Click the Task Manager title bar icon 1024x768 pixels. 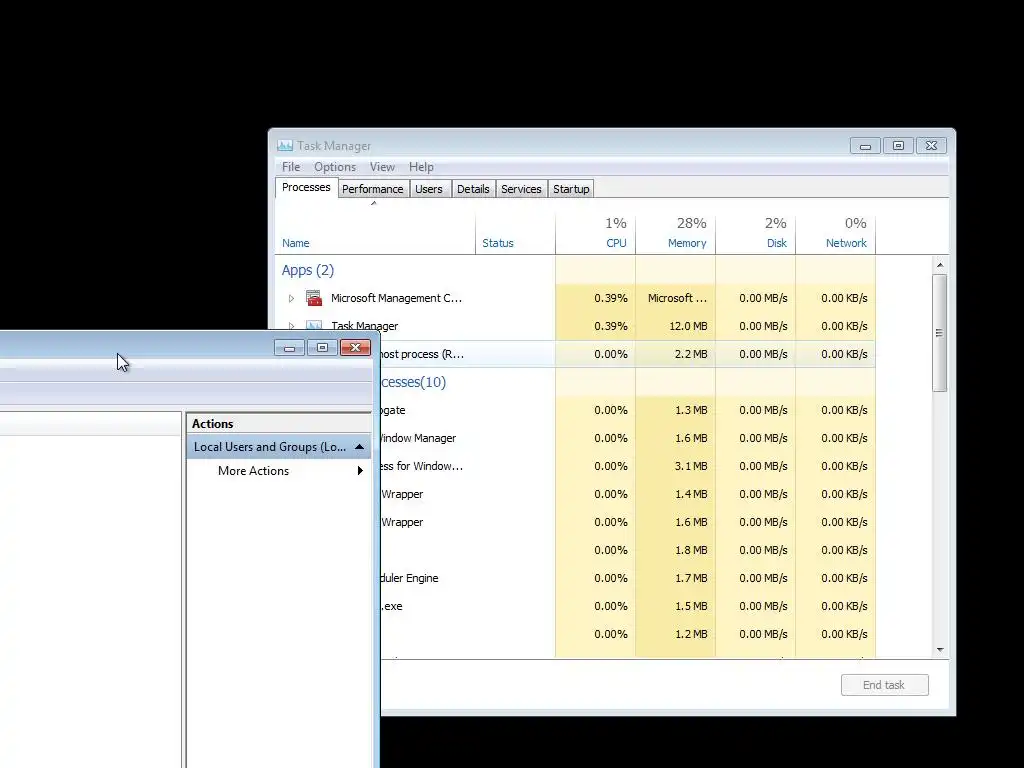click(x=285, y=146)
